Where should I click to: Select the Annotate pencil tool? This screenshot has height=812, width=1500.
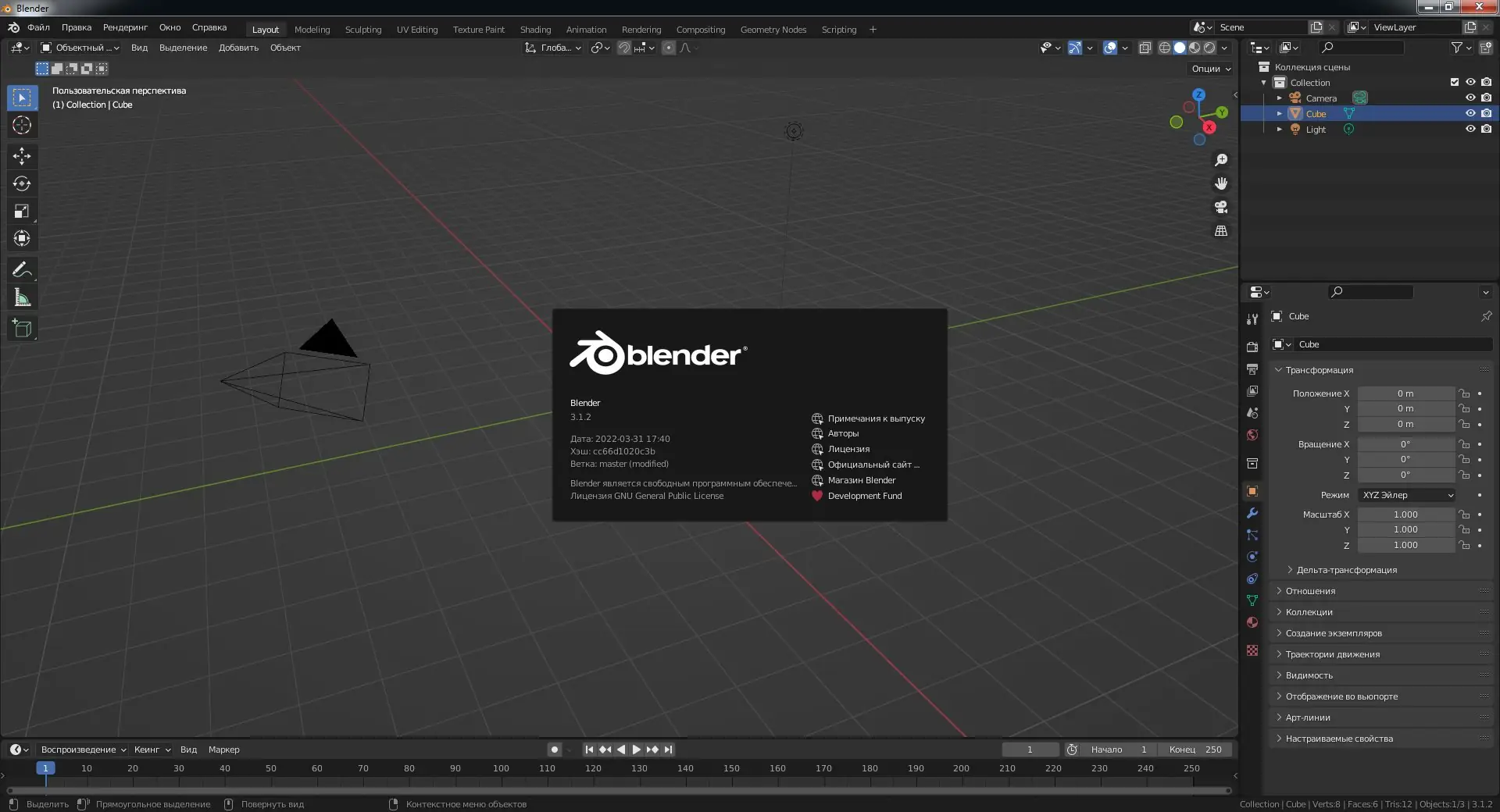tap(22, 270)
